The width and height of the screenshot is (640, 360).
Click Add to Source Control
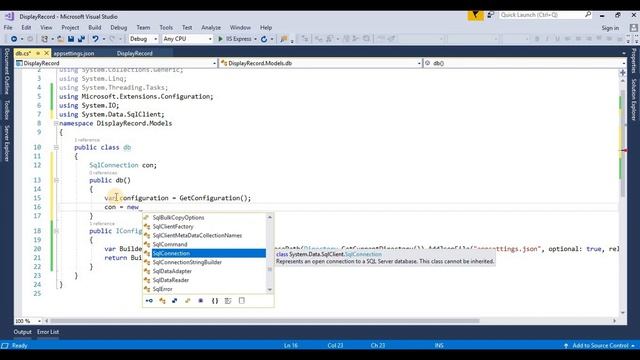coord(600,346)
